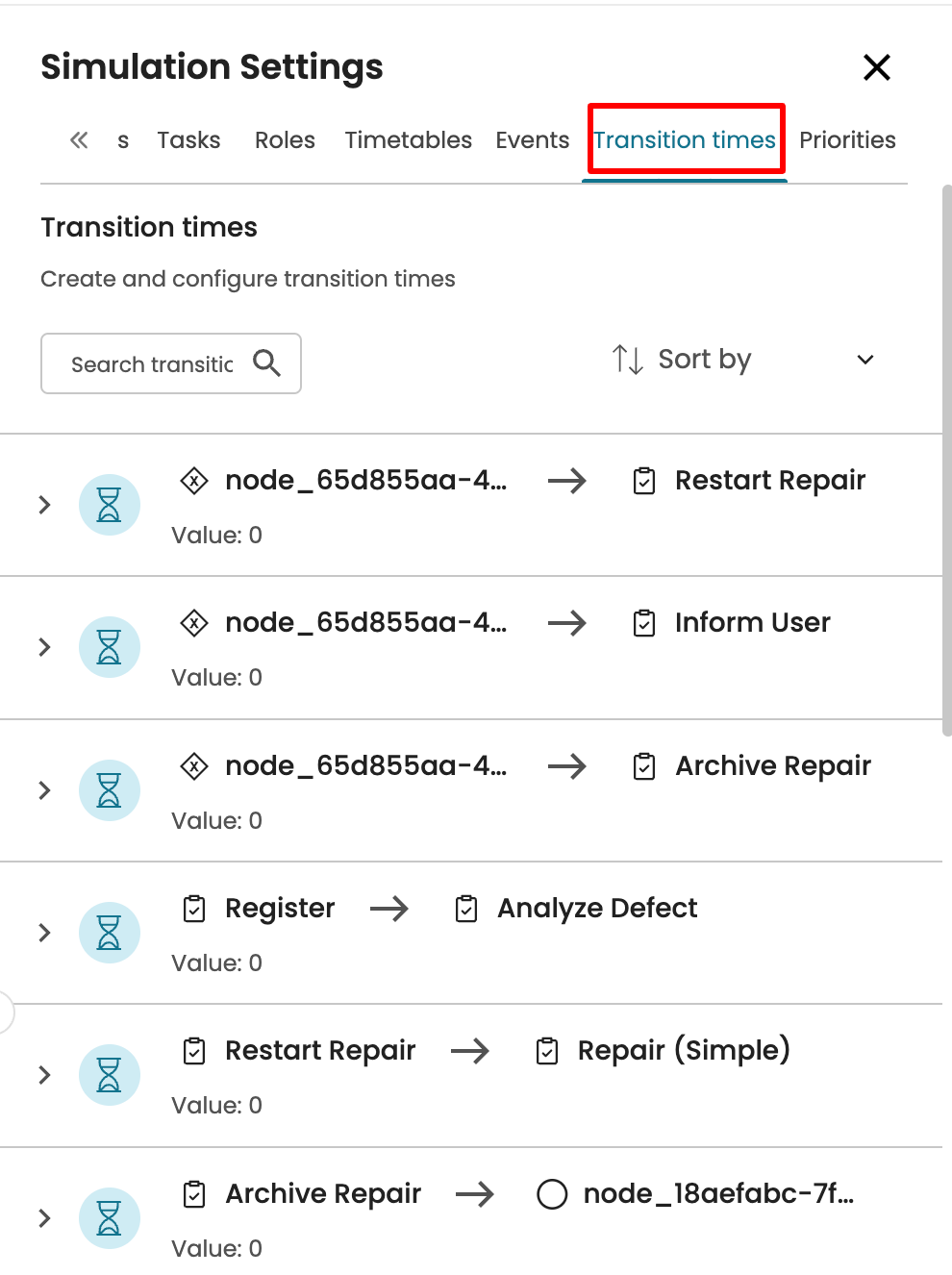
Task: Expand the Archive Repair to node_18aefabc row
Action: click(44, 1218)
